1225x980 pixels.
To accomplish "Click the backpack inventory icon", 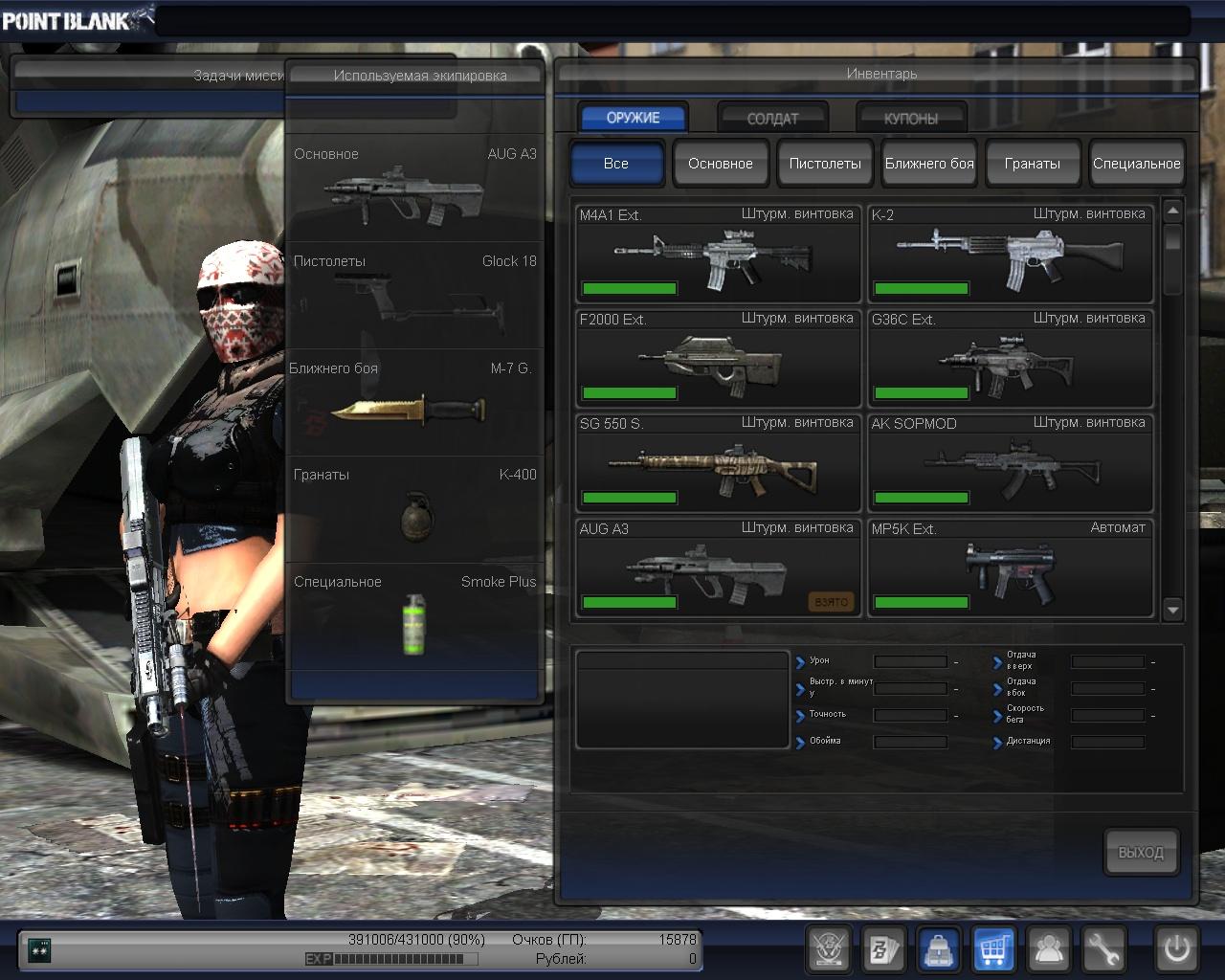I will click(x=939, y=949).
